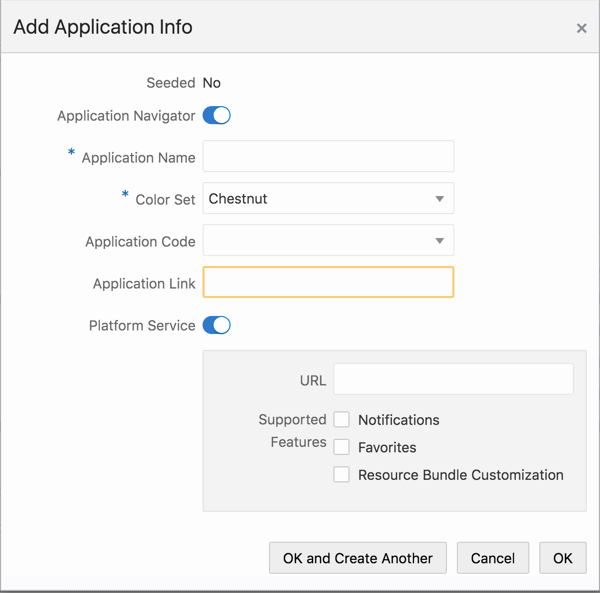Viewport: 600px width, 593px height.
Task: Enable the Notifications checkbox
Action: click(342, 420)
